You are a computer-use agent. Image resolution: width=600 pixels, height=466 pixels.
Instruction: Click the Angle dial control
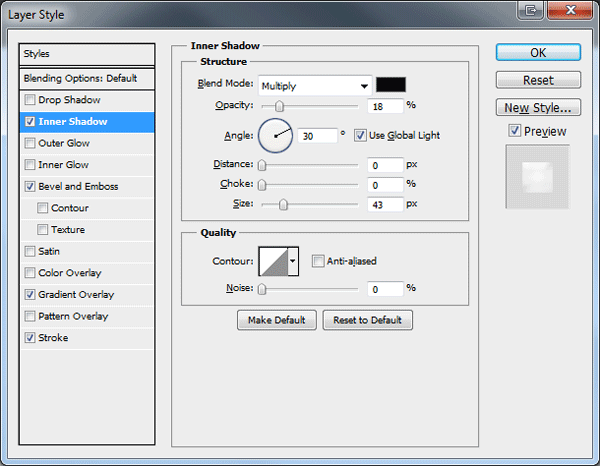pos(276,136)
